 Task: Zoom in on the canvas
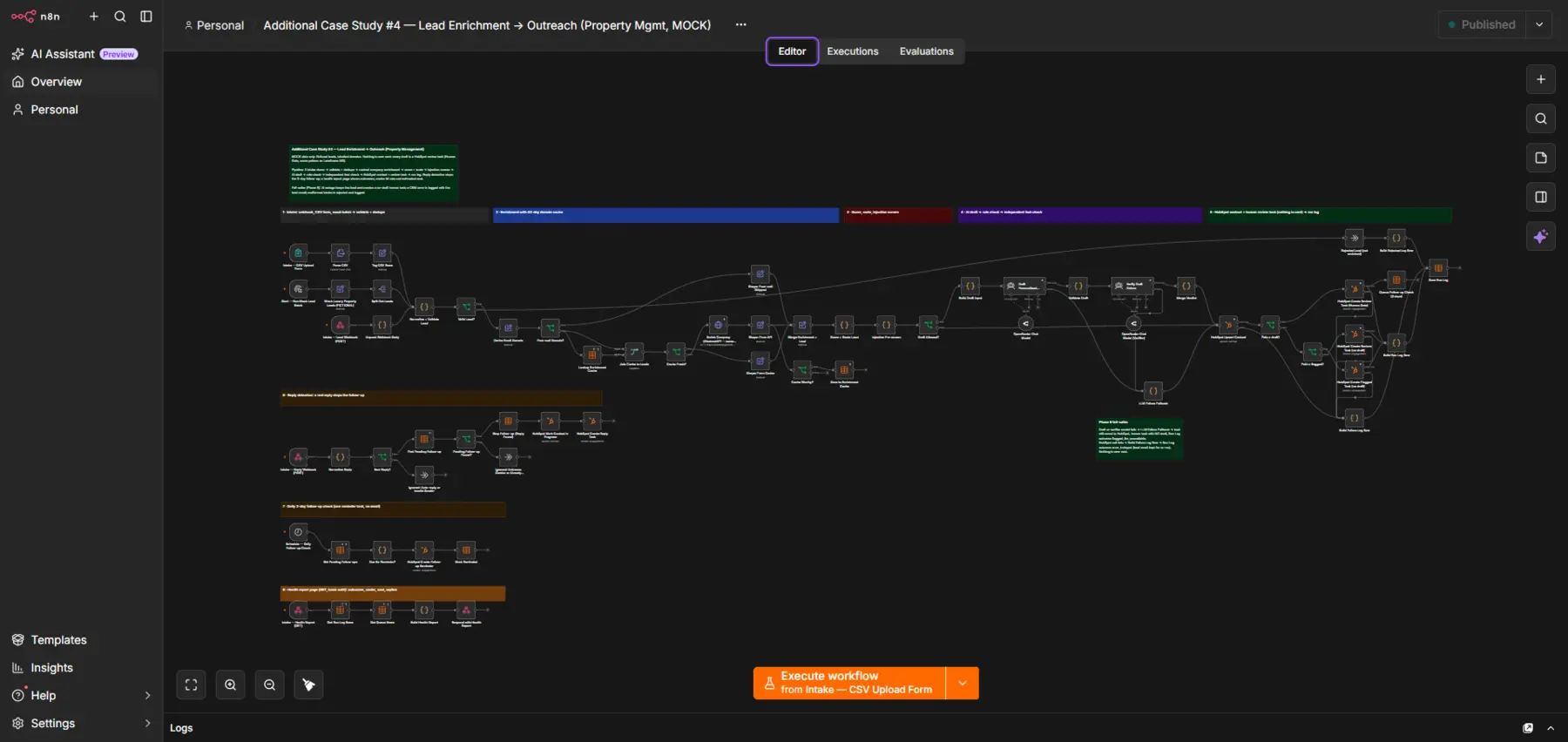pyautogui.click(x=231, y=685)
